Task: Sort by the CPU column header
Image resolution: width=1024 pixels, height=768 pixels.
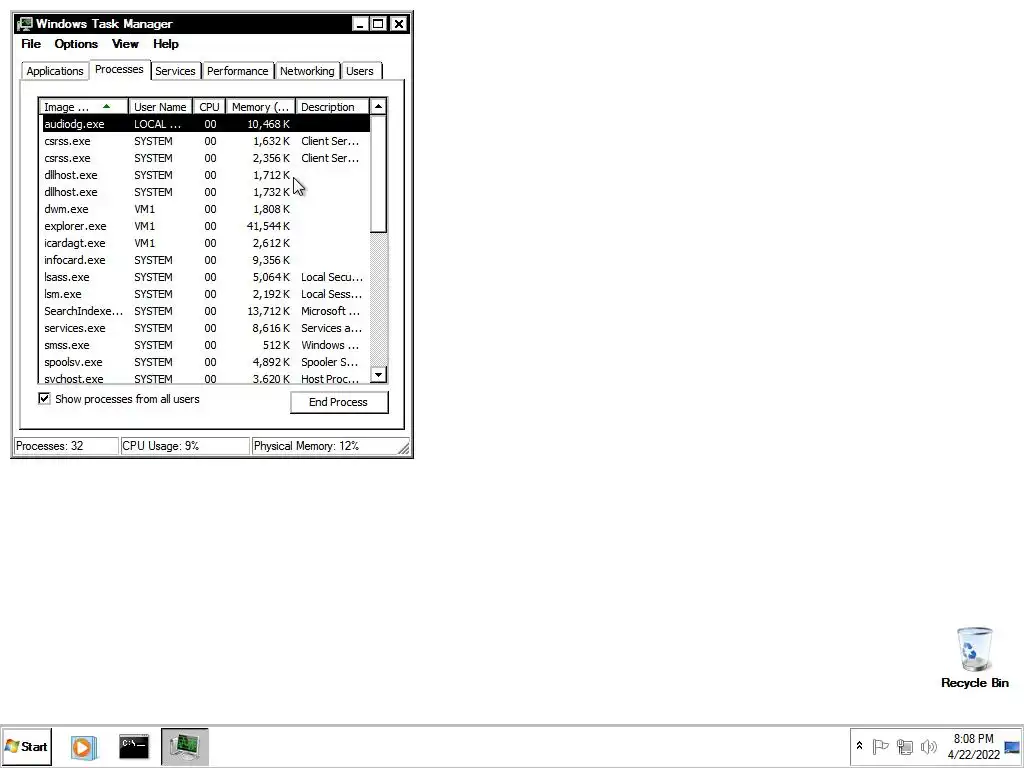Action: pyautogui.click(x=210, y=106)
